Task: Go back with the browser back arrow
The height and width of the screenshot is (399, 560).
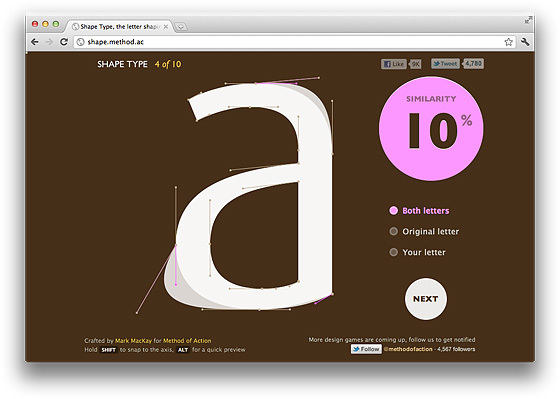Action: pyautogui.click(x=35, y=42)
